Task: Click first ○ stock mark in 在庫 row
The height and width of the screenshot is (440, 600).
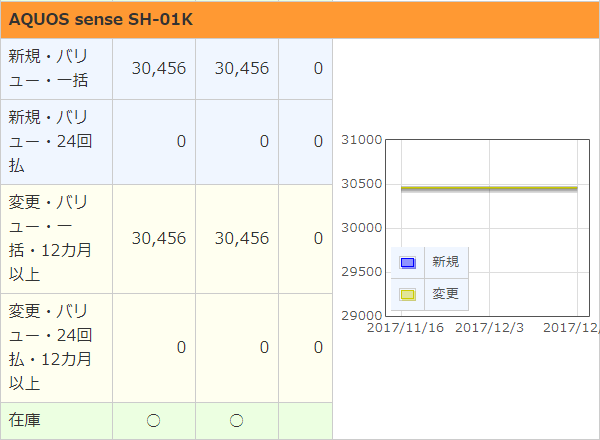Action: [153, 421]
